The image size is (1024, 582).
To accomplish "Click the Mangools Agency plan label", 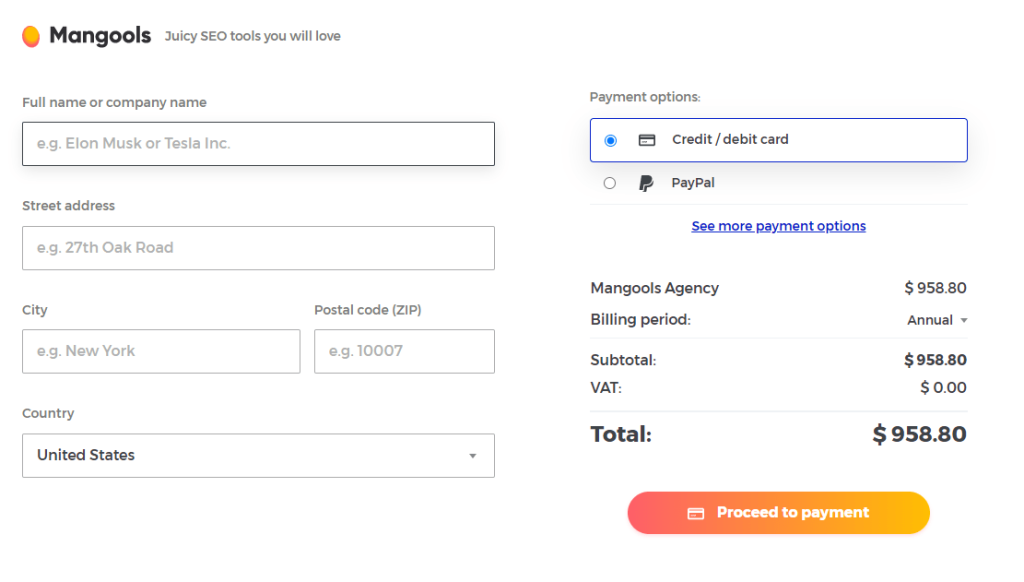I will click(654, 288).
